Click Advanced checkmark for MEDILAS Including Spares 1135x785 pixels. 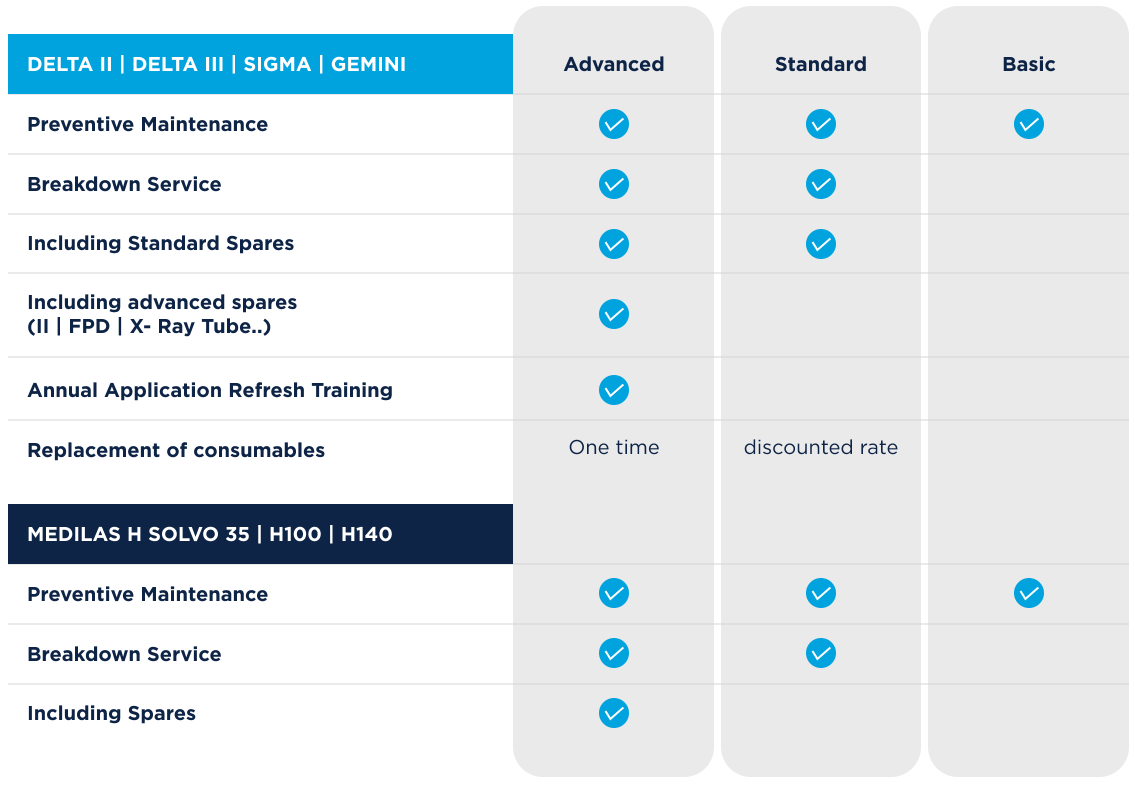point(614,713)
